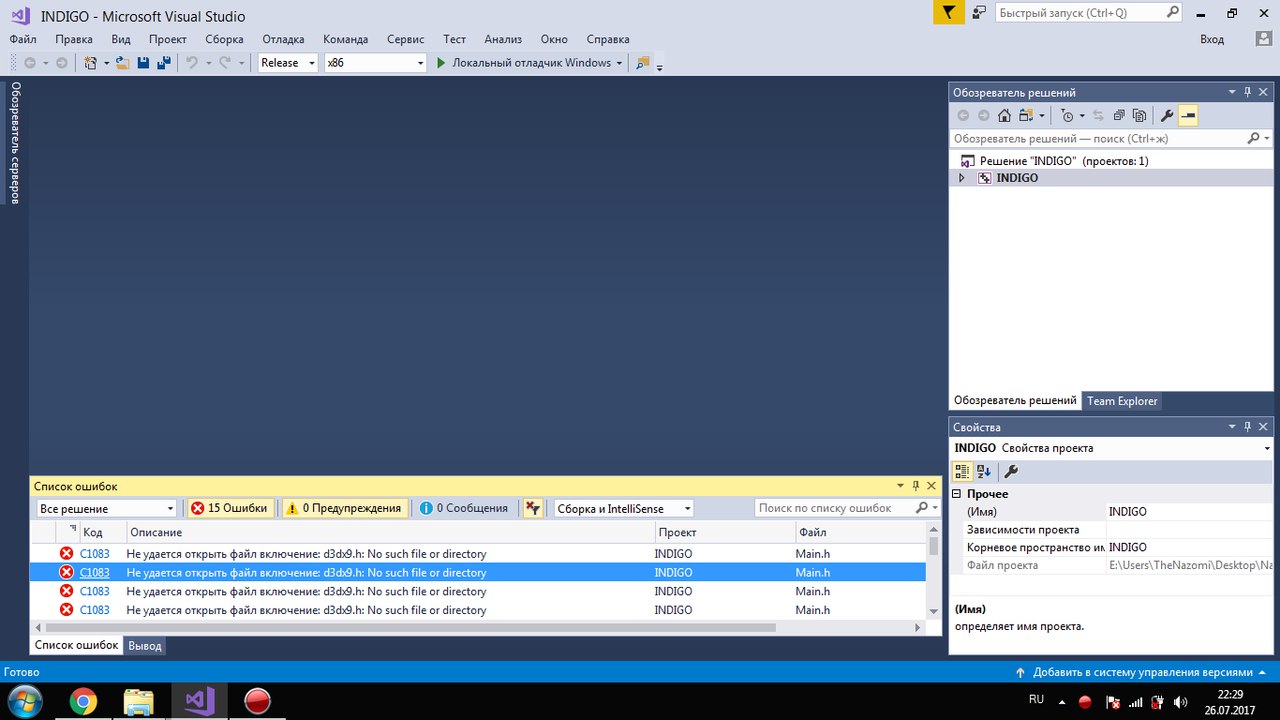Click the notifications flag icon in title bar
Viewport: 1280px width, 720px height.
tap(949, 12)
